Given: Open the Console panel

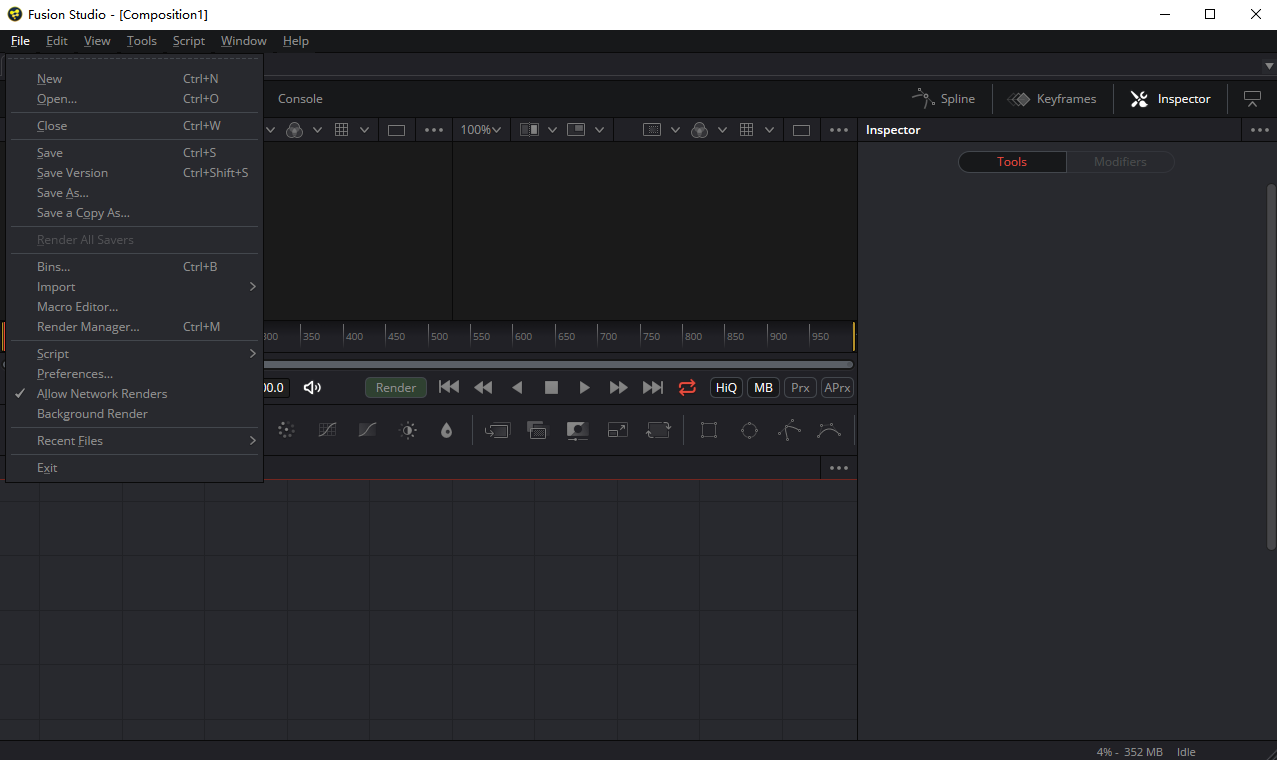Looking at the screenshot, I should [300, 99].
